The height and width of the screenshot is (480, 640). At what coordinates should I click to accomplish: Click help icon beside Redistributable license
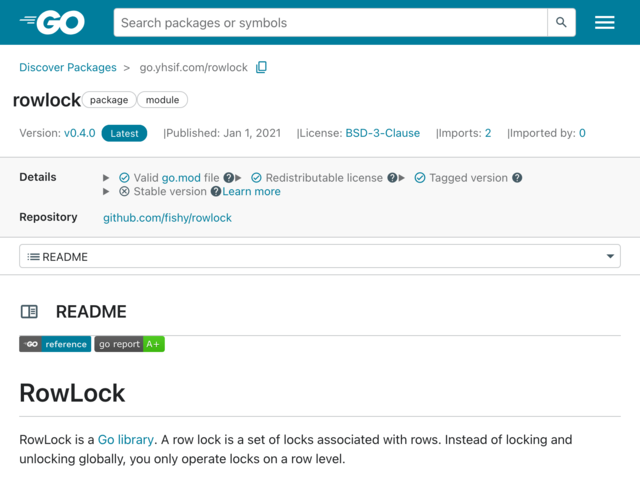tap(392, 178)
